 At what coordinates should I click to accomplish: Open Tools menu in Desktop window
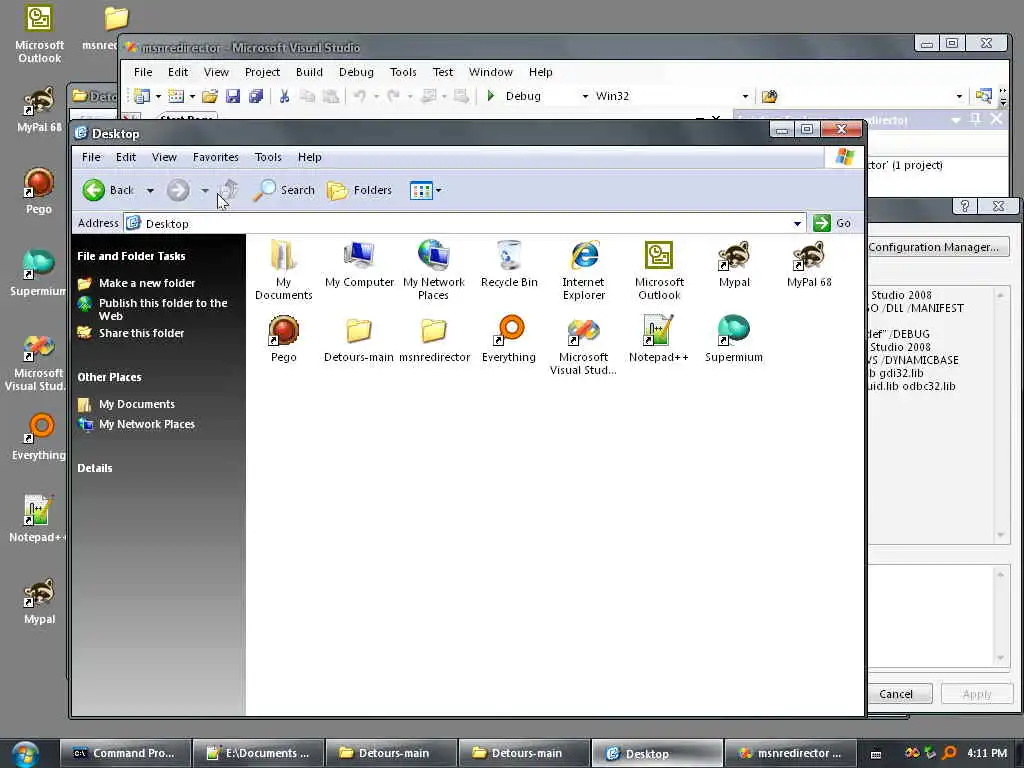(x=268, y=157)
